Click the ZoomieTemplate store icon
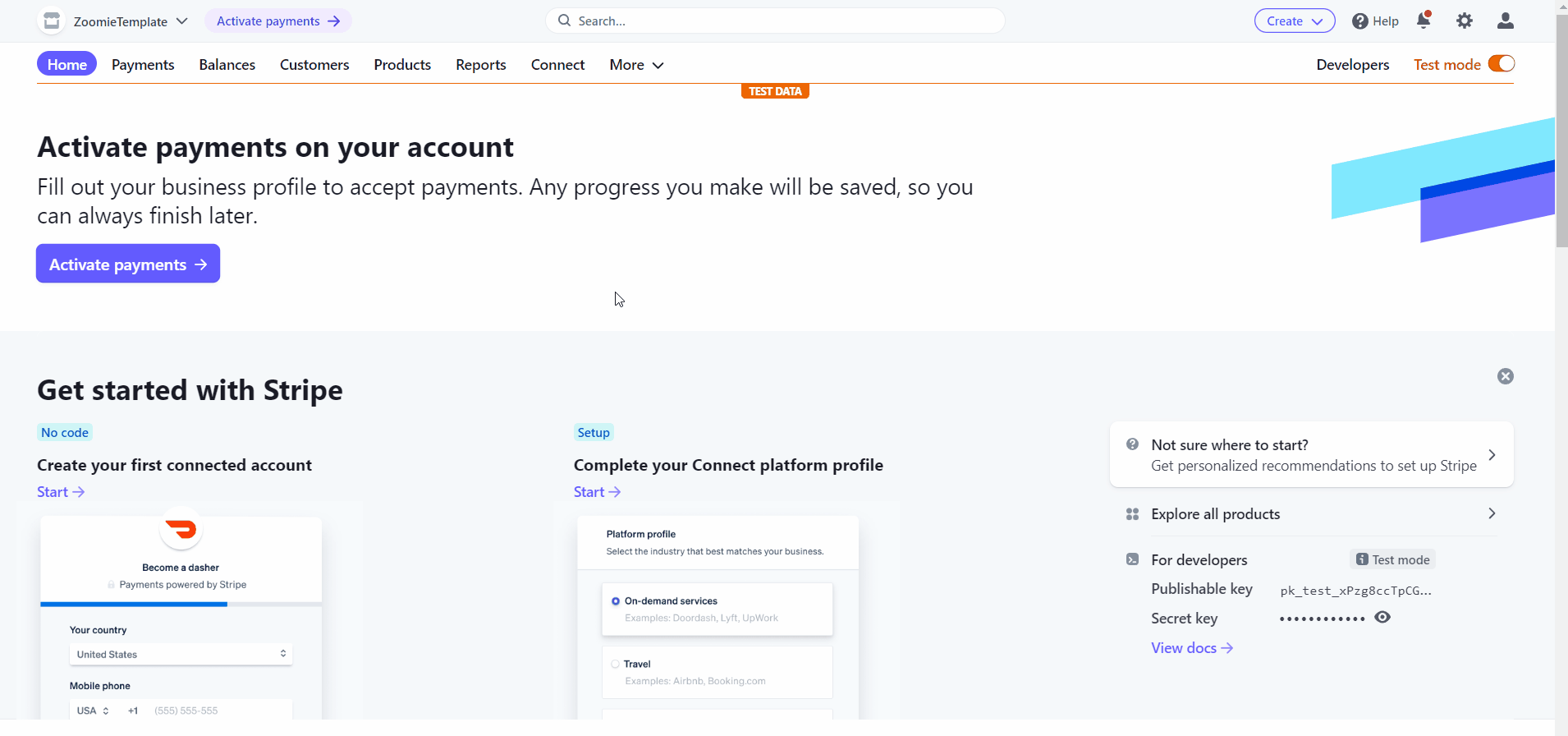Image resolution: width=1568 pixels, height=736 pixels. point(52,21)
